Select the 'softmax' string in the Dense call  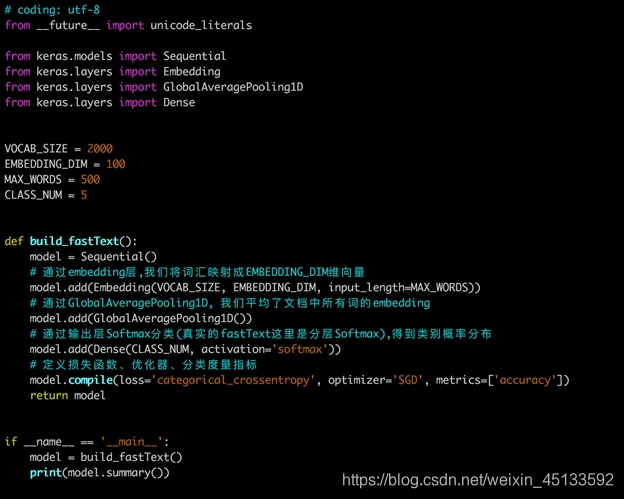[300, 349]
